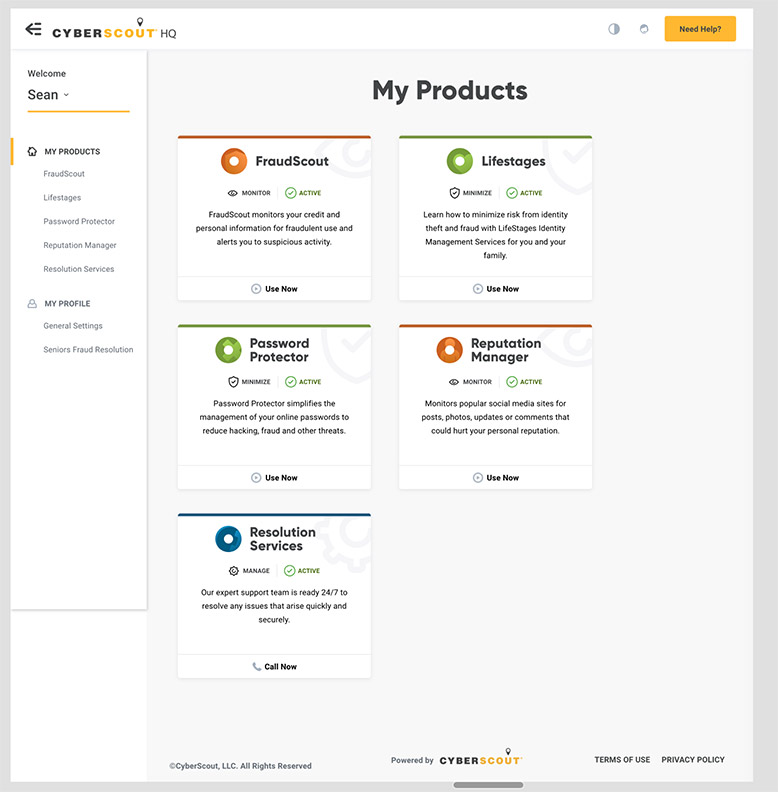Click the FraudScout orange product icon

click(234, 161)
